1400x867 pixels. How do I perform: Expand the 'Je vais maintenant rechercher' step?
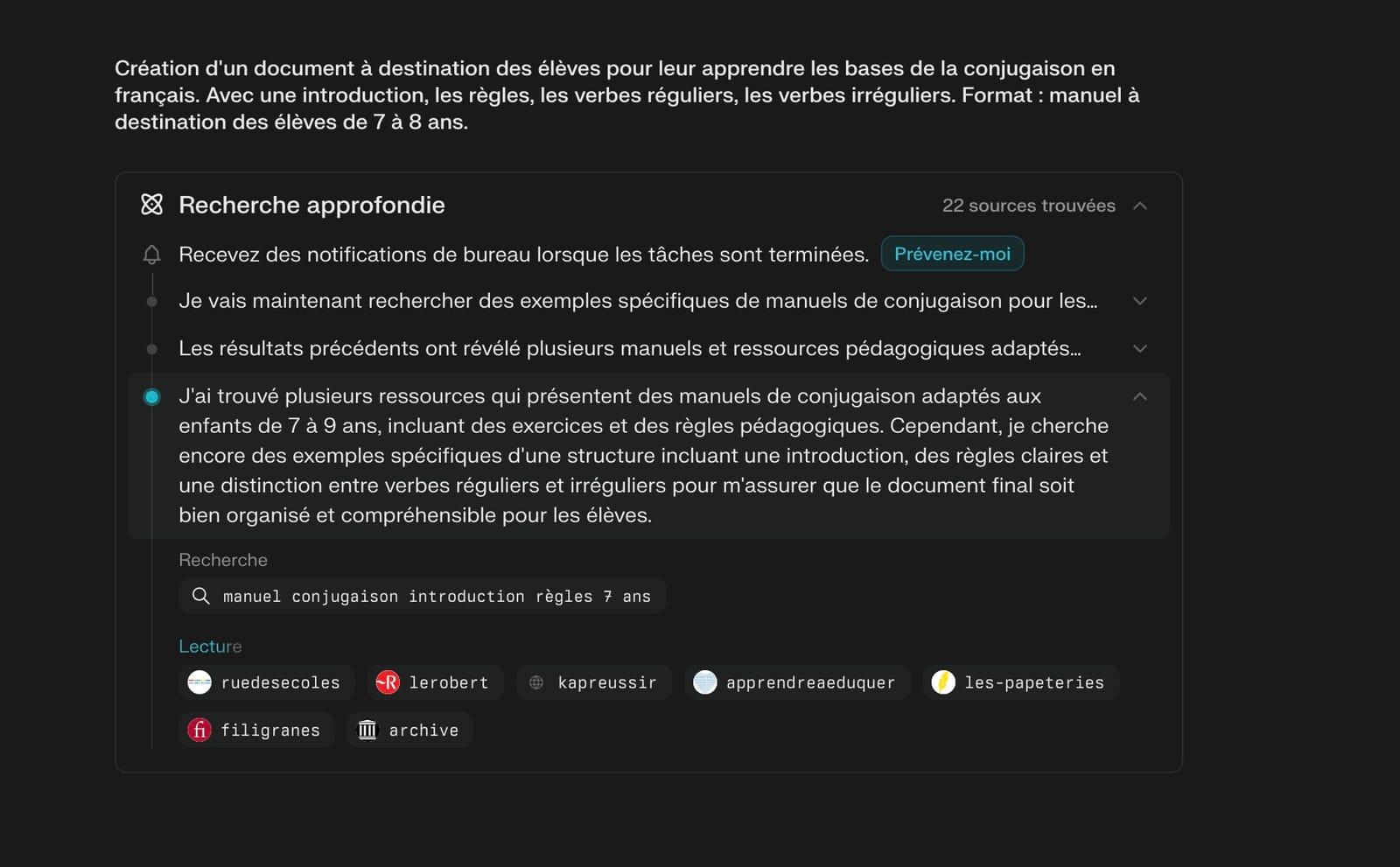1139,301
